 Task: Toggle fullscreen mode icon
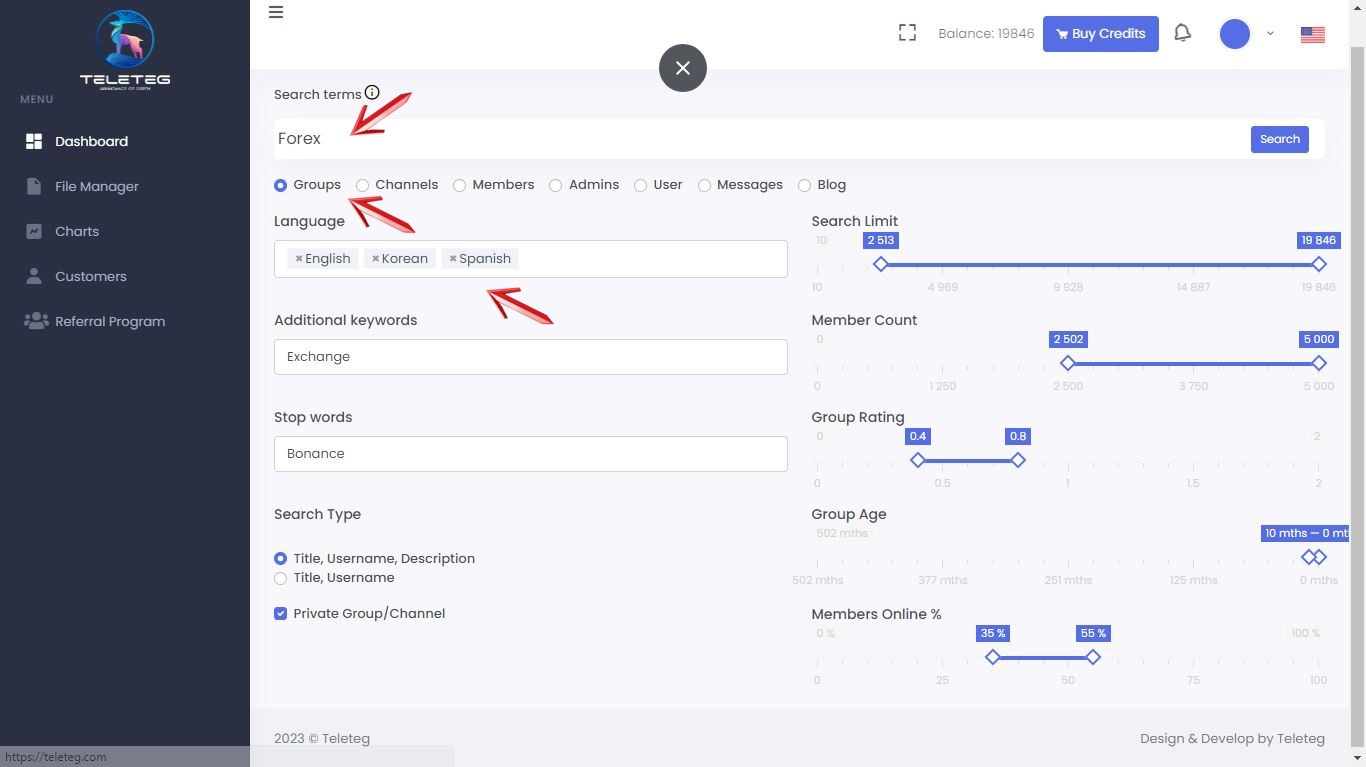(x=907, y=33)
